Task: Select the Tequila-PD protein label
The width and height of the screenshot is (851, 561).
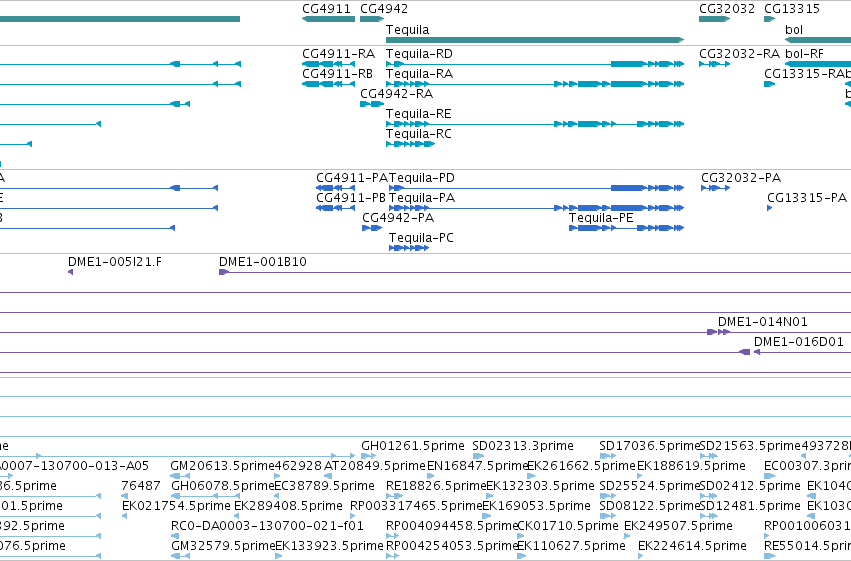Action: point(422,178)
